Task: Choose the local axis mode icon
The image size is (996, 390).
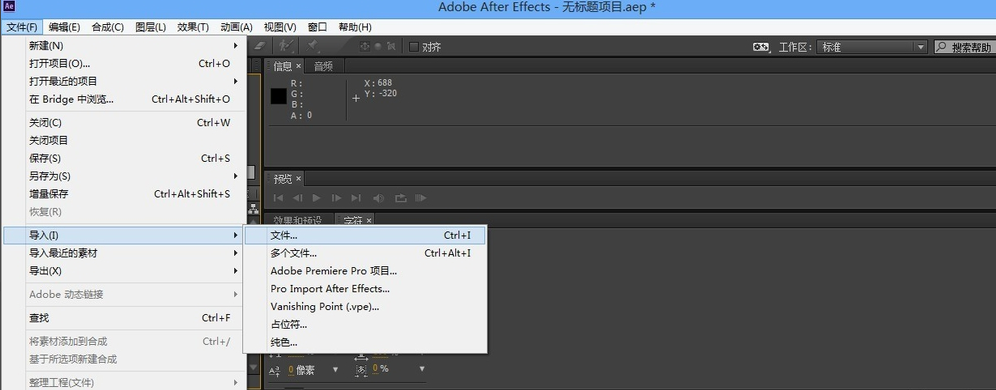Action: (365, 46)
